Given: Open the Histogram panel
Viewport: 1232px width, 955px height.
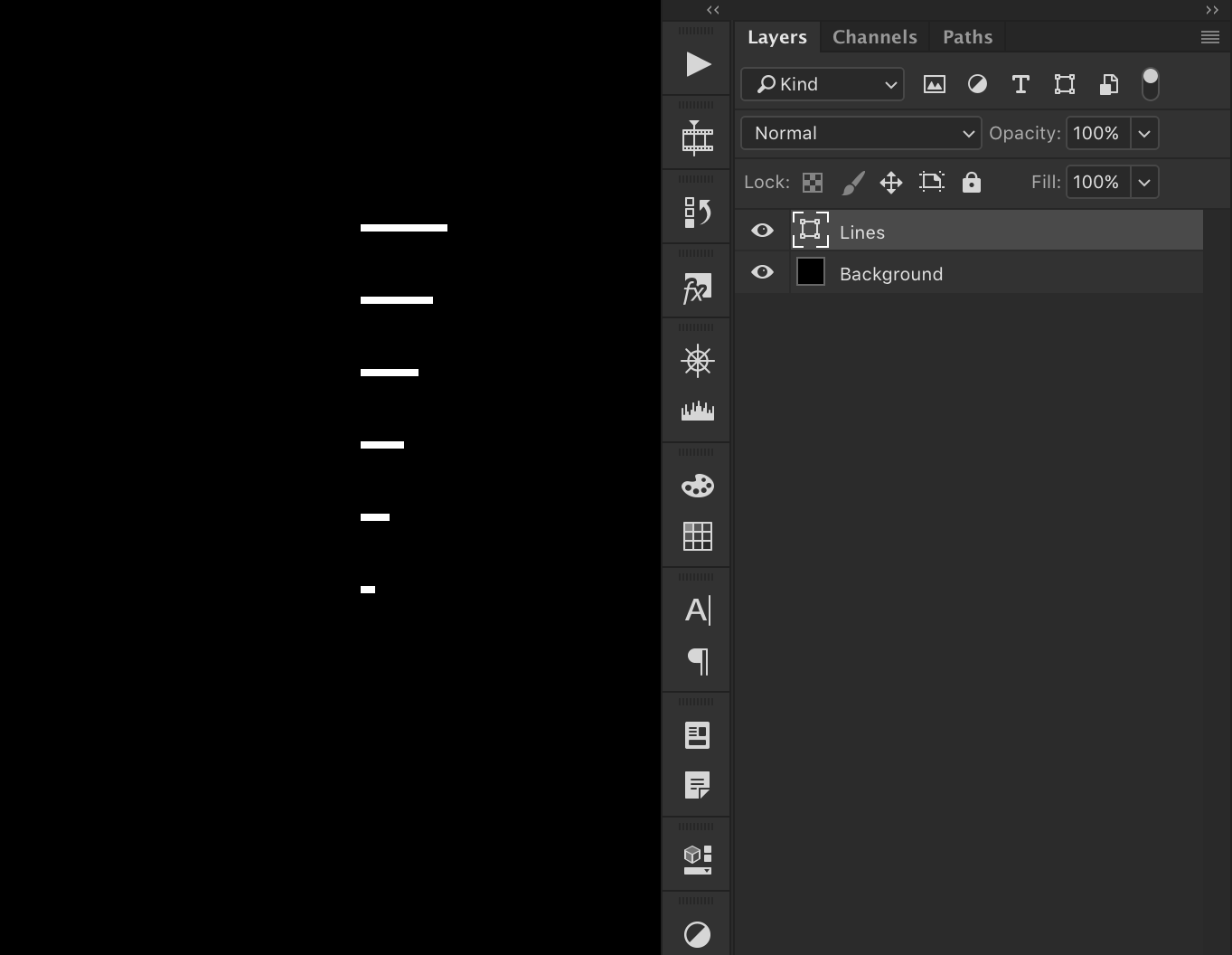Looking at the screenshot, I should 696,410.
